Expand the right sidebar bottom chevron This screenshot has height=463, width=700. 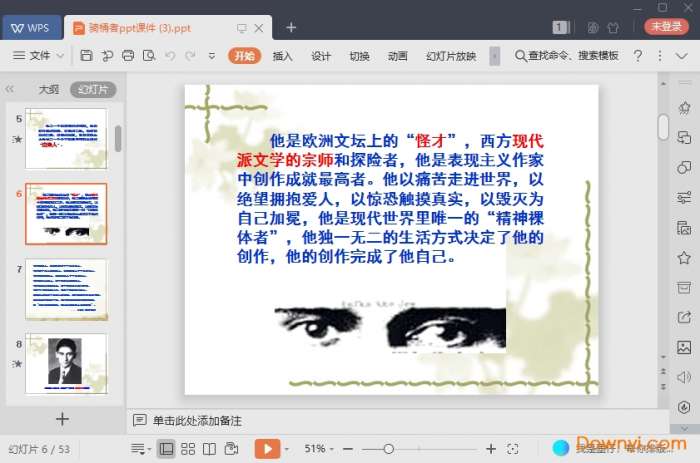[x=684, y=429]
